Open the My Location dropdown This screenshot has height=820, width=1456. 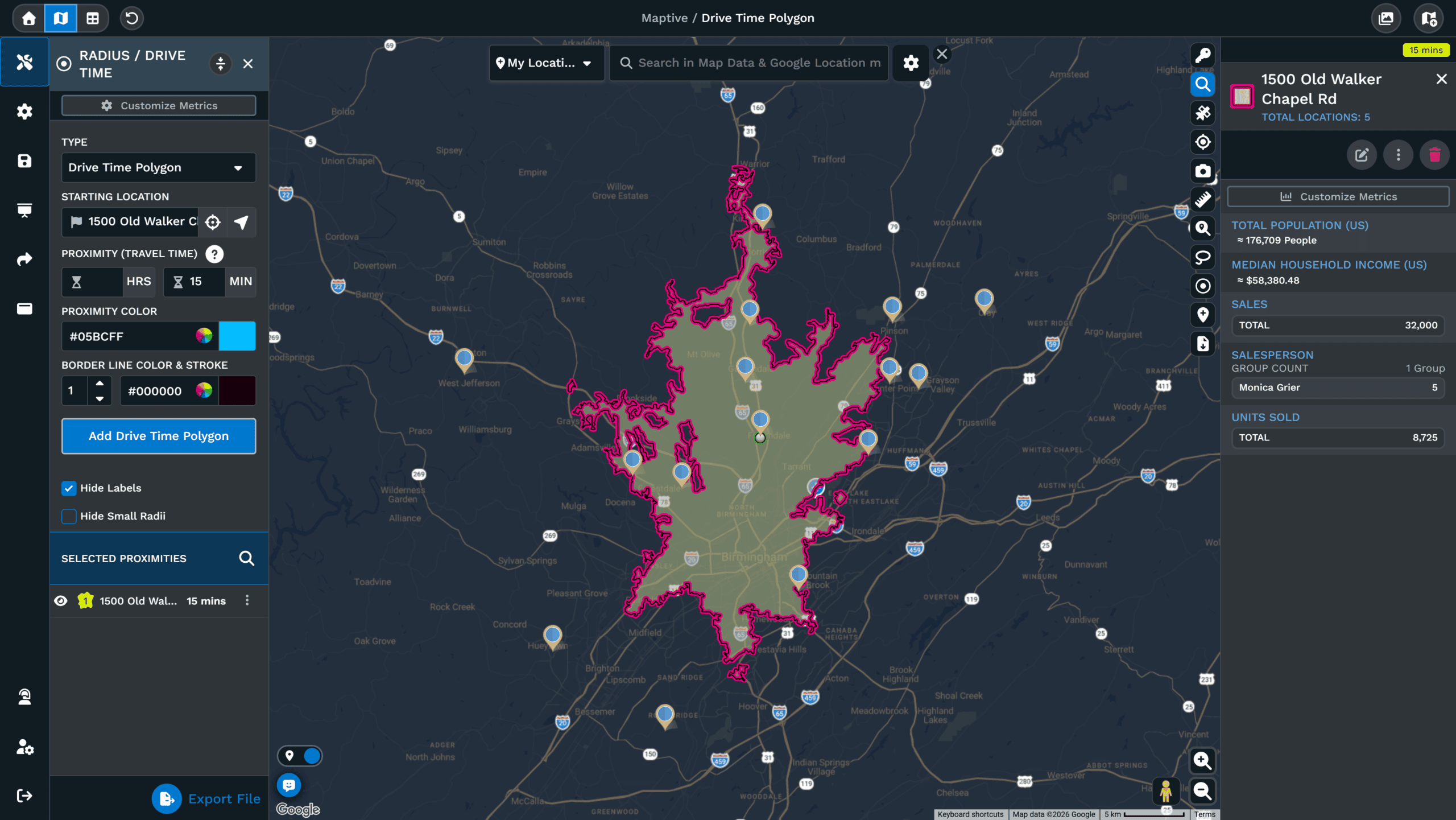pyautogui.click(x=546, y=63)
